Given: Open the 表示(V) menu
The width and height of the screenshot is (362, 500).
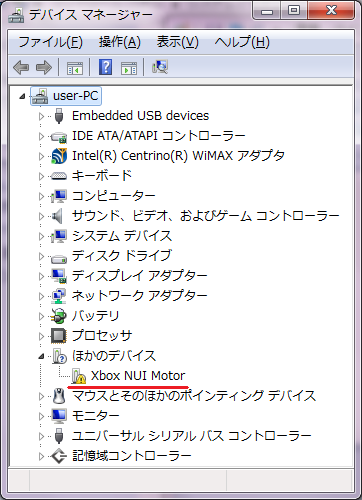Looking at the screenshot, I should click(x=178, y=42).
